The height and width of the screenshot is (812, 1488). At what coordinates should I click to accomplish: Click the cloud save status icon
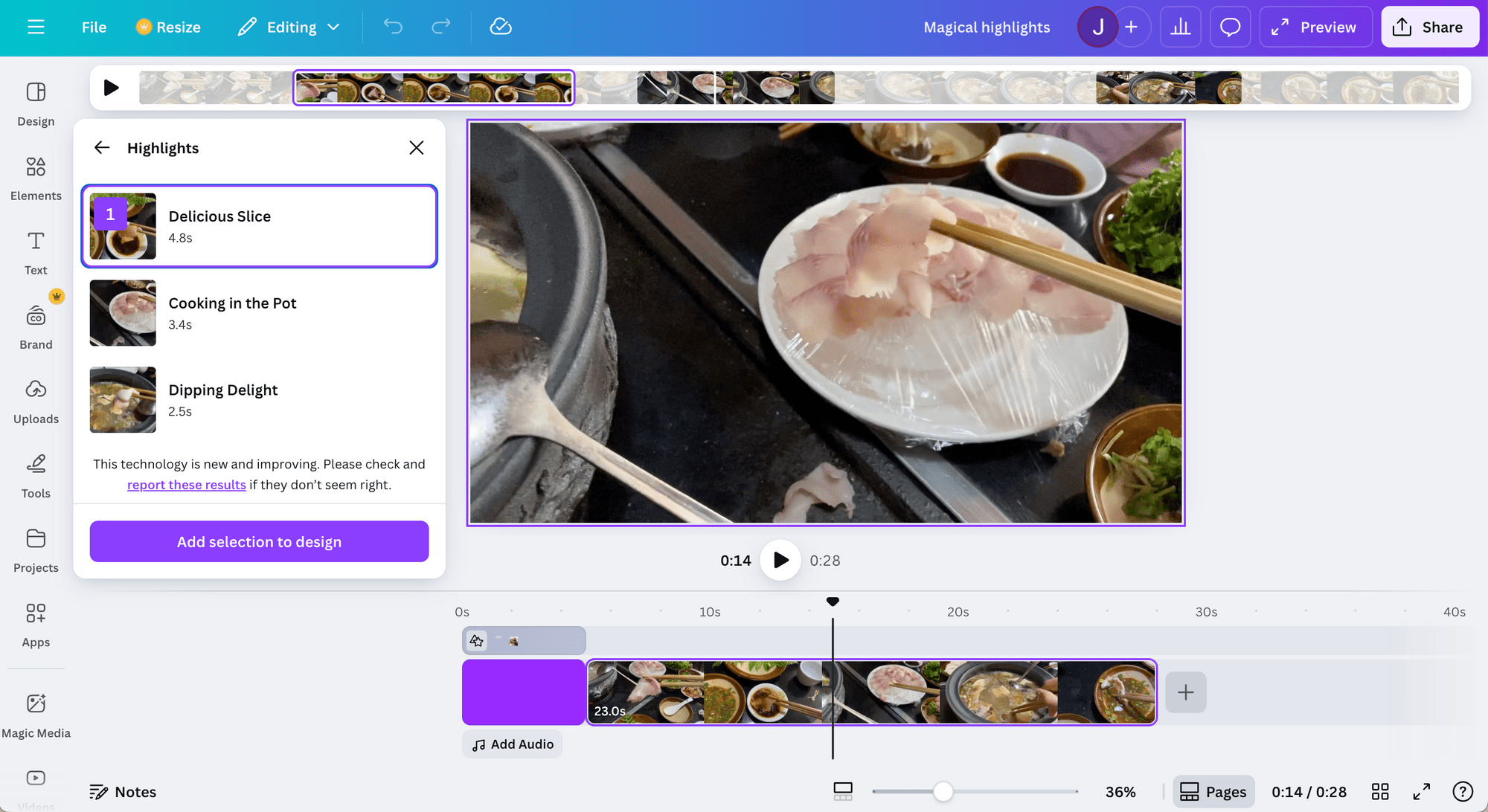click(x=501, y=27)
